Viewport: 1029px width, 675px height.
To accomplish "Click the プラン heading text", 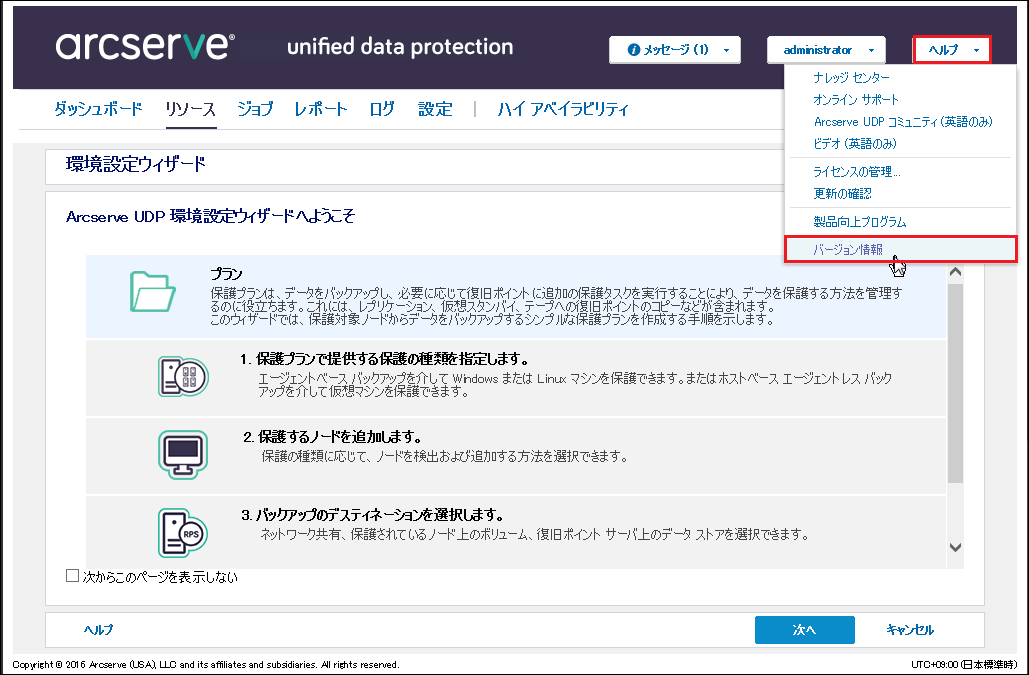I will 226,274.
